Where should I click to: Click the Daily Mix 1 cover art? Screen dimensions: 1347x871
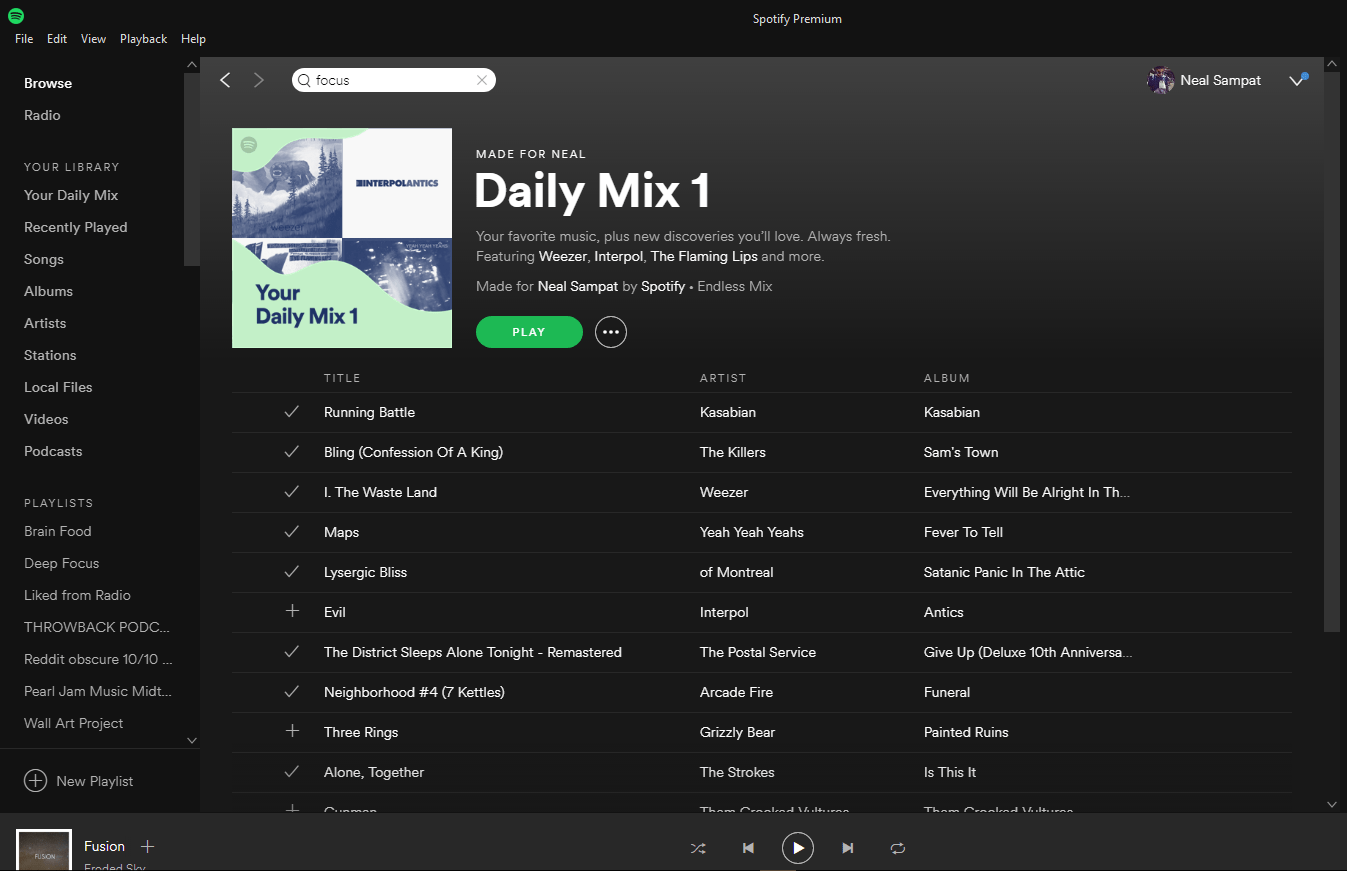pos(342,238)
